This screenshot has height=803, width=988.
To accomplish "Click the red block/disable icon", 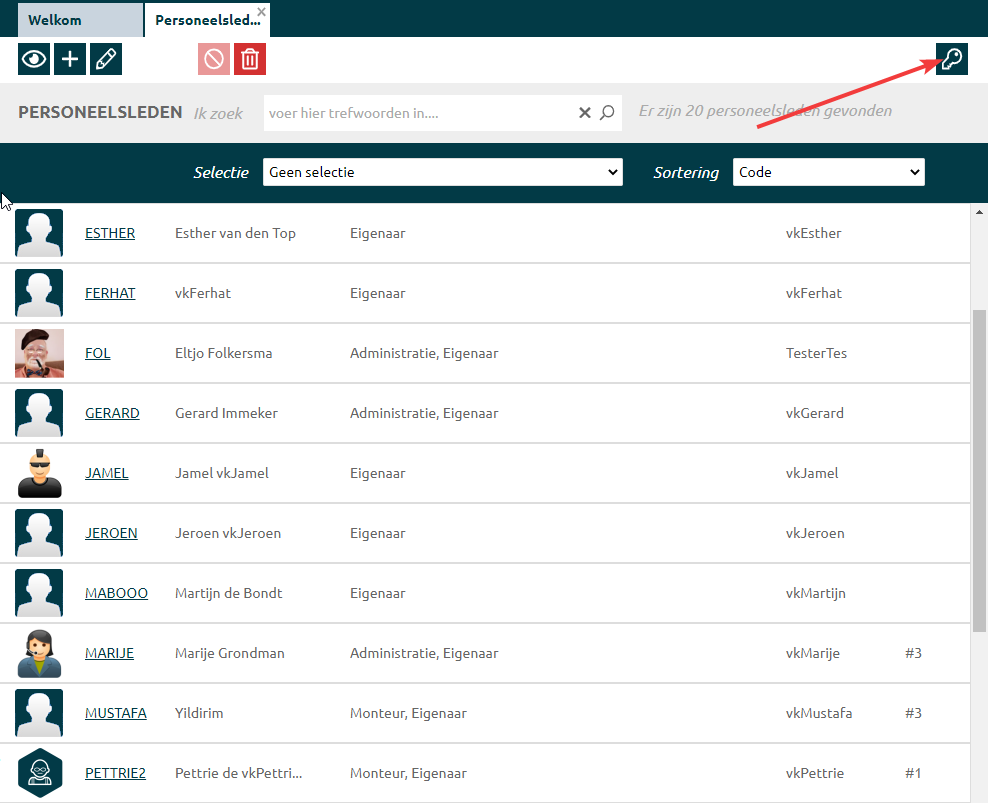I will point(214,59).
